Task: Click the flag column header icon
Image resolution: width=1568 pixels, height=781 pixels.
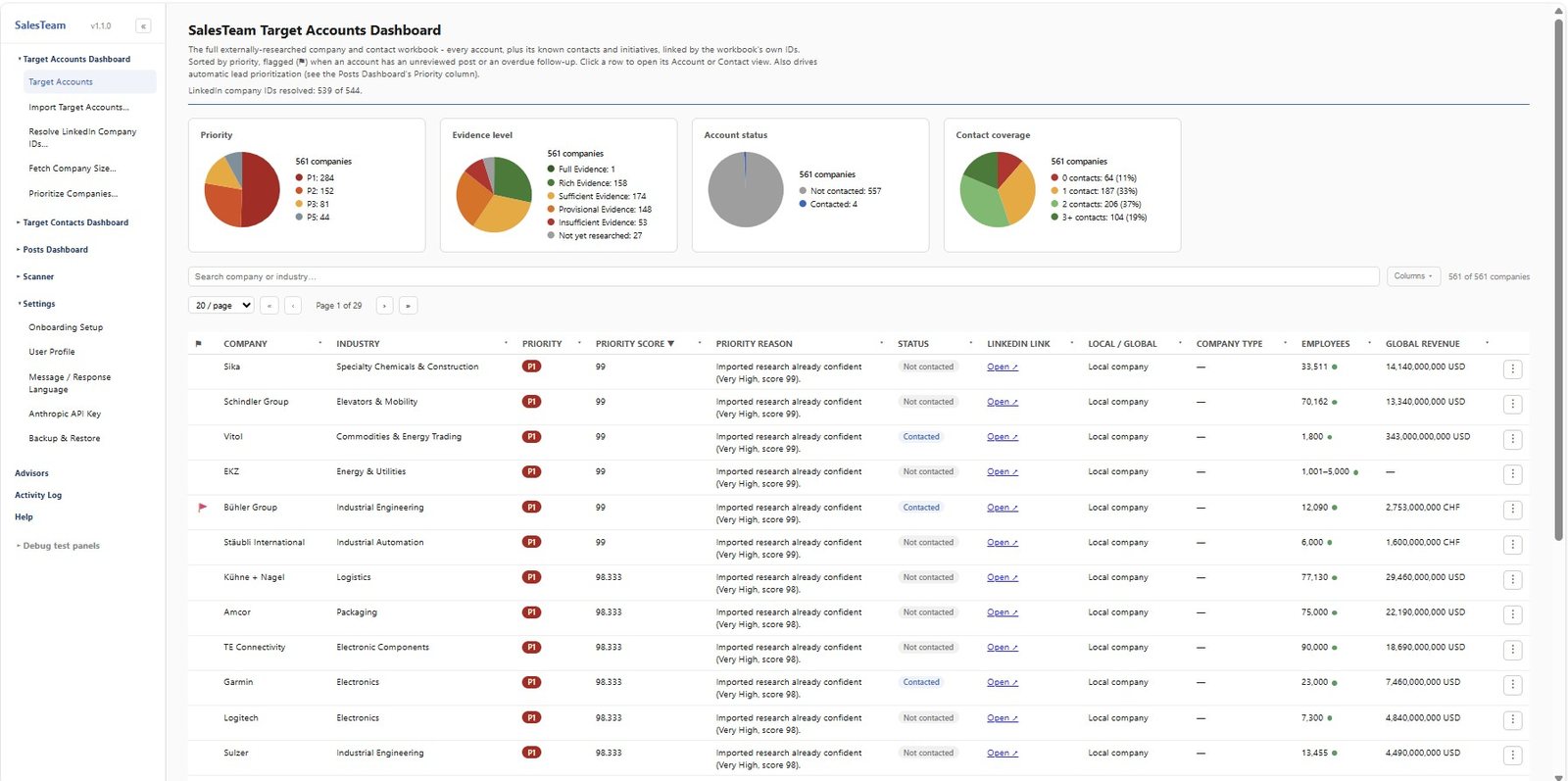Action: tap(199, 344)
